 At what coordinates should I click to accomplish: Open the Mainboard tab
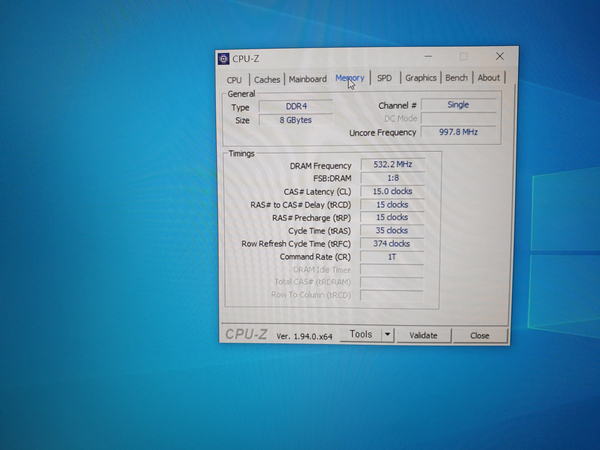308,79
